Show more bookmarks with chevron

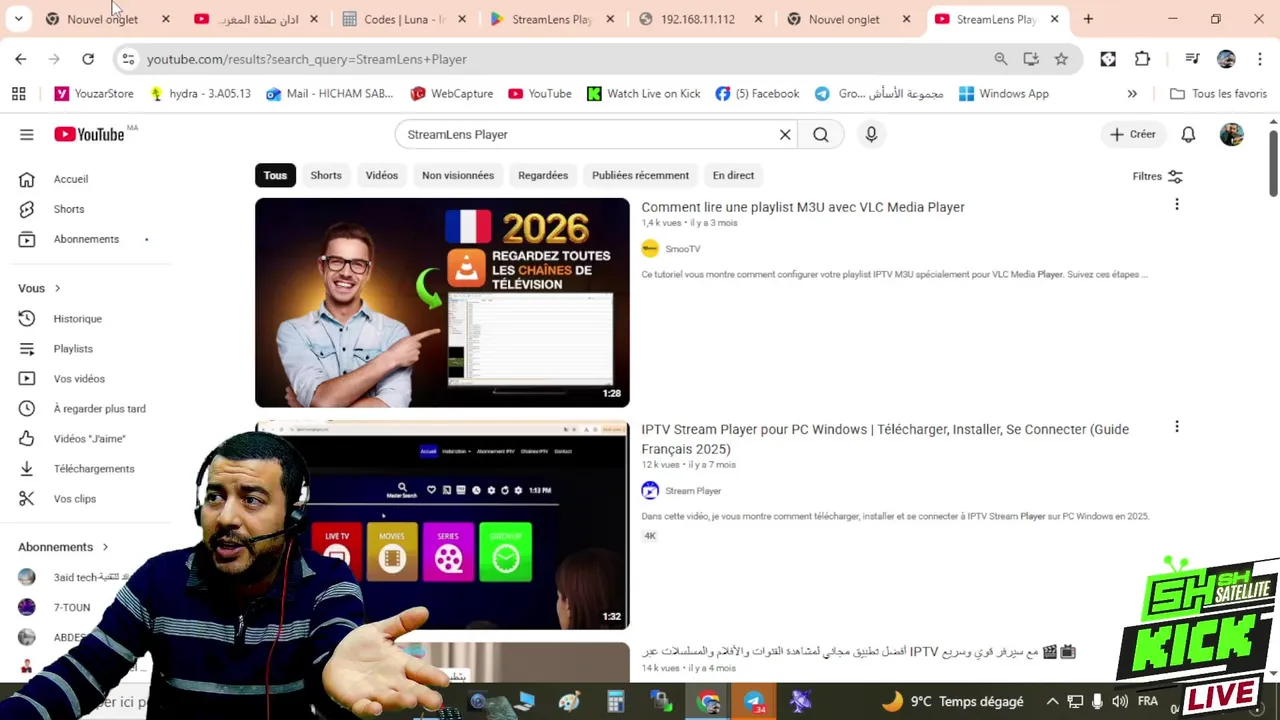point(1132,94)
